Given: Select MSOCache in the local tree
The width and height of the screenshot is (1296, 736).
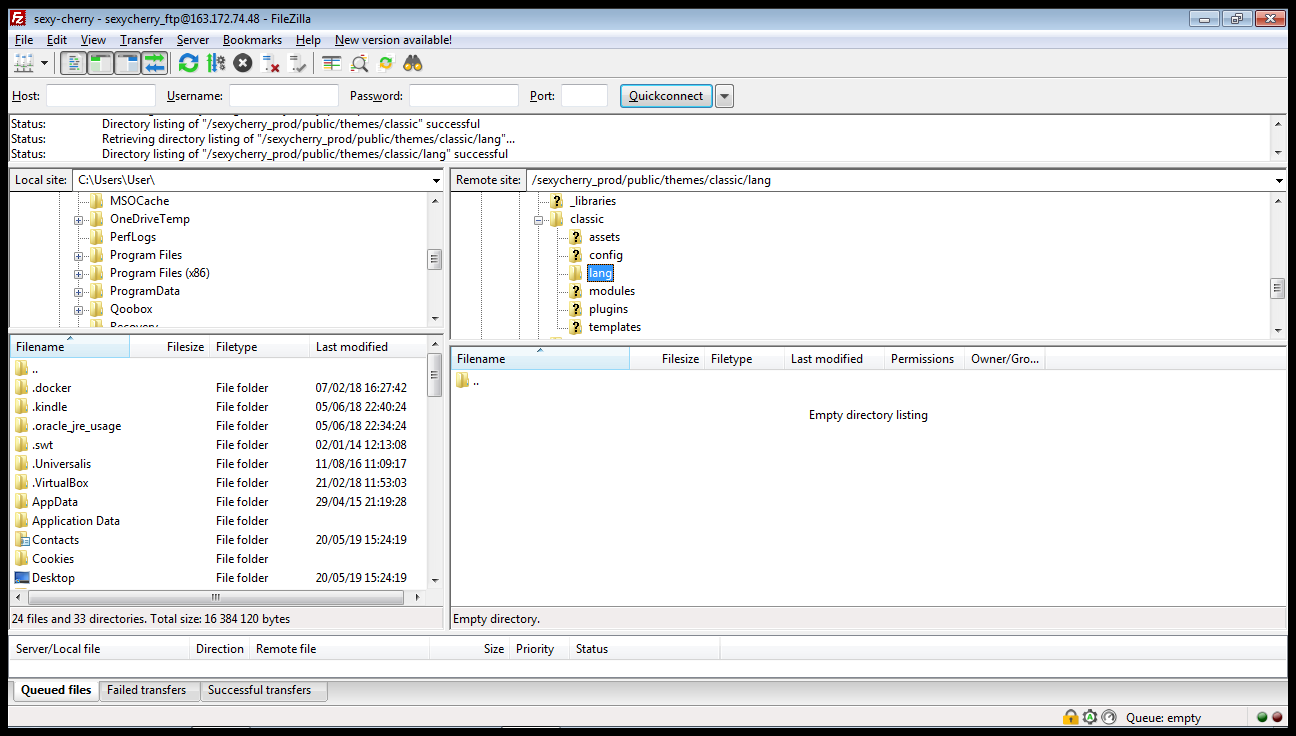Looking at the screenshot, I should [139, 201].
